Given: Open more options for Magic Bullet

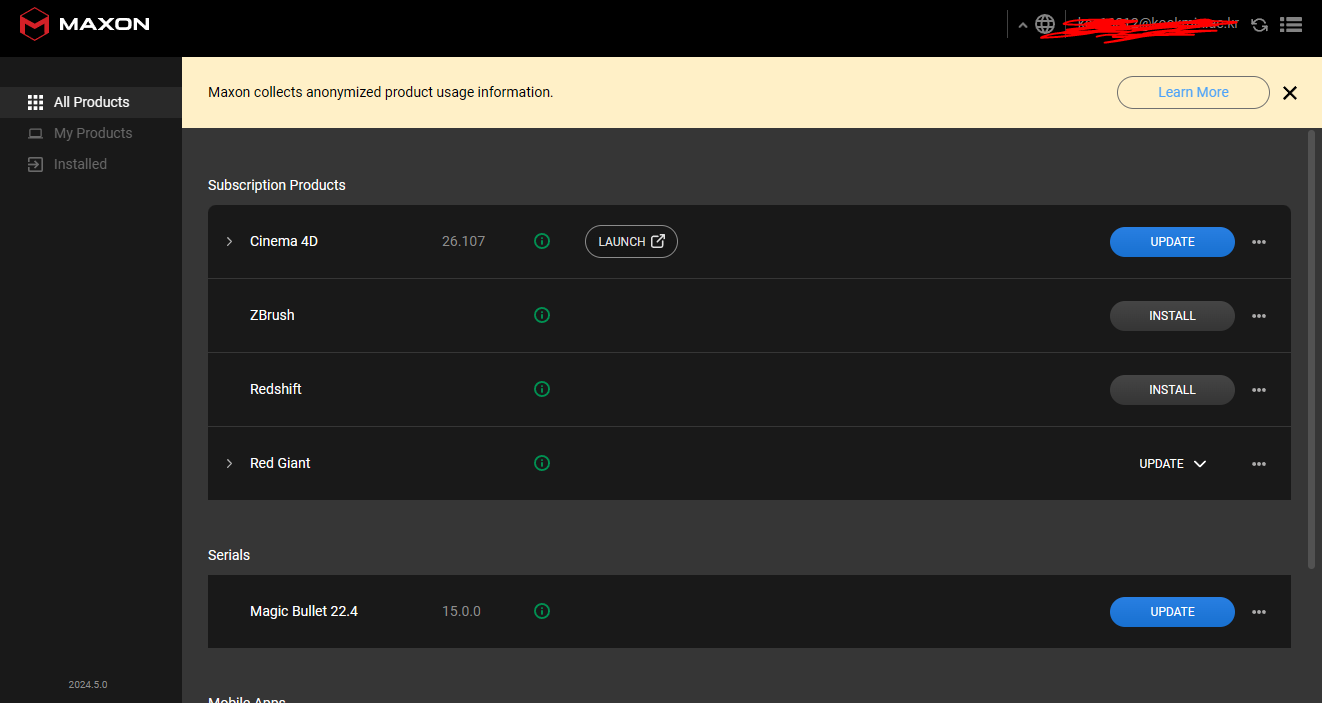Looking at the screenshot, I should coord(1259,612).
